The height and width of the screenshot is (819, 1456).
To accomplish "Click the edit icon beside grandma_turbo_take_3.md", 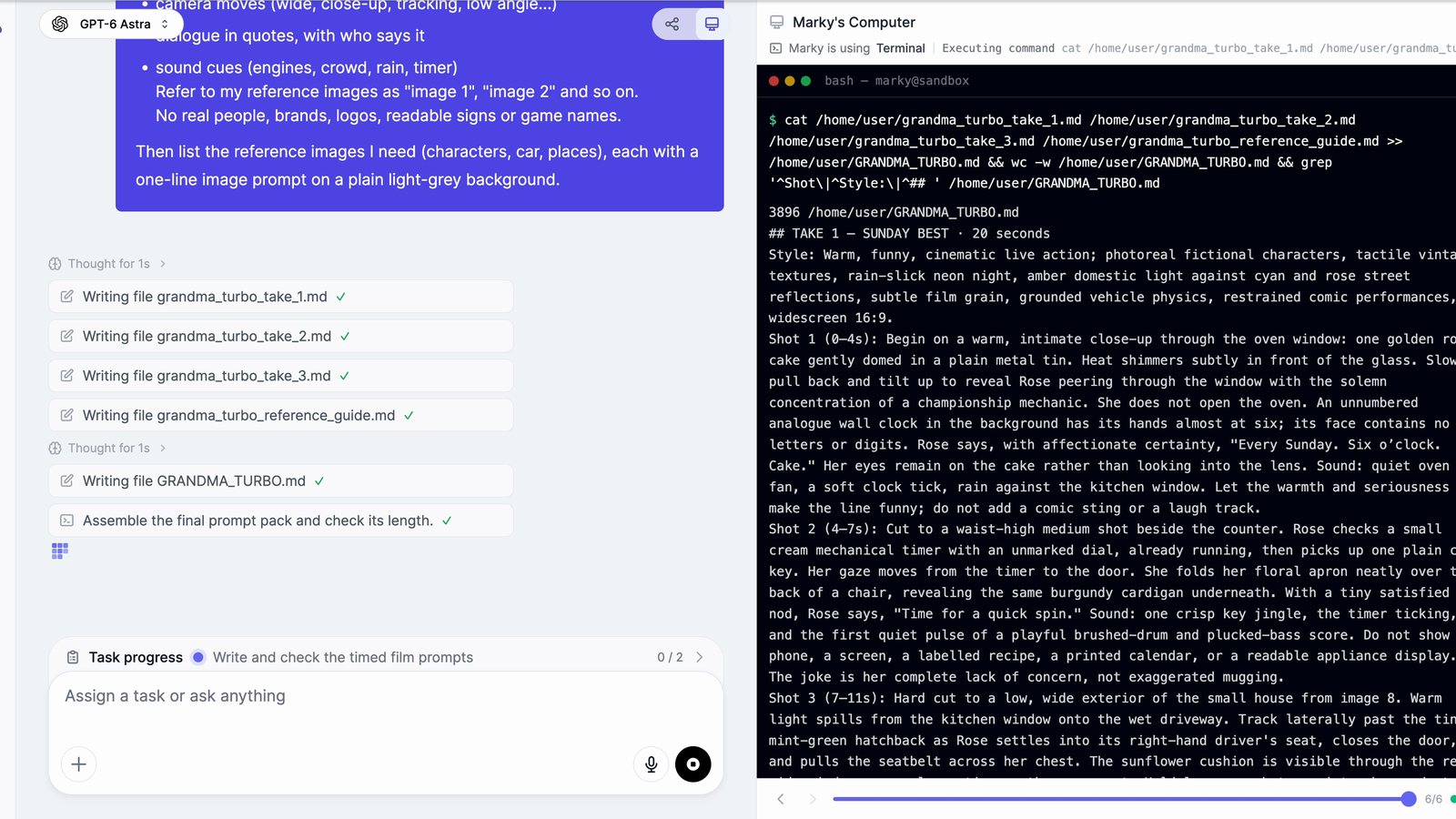I will 66,376.
